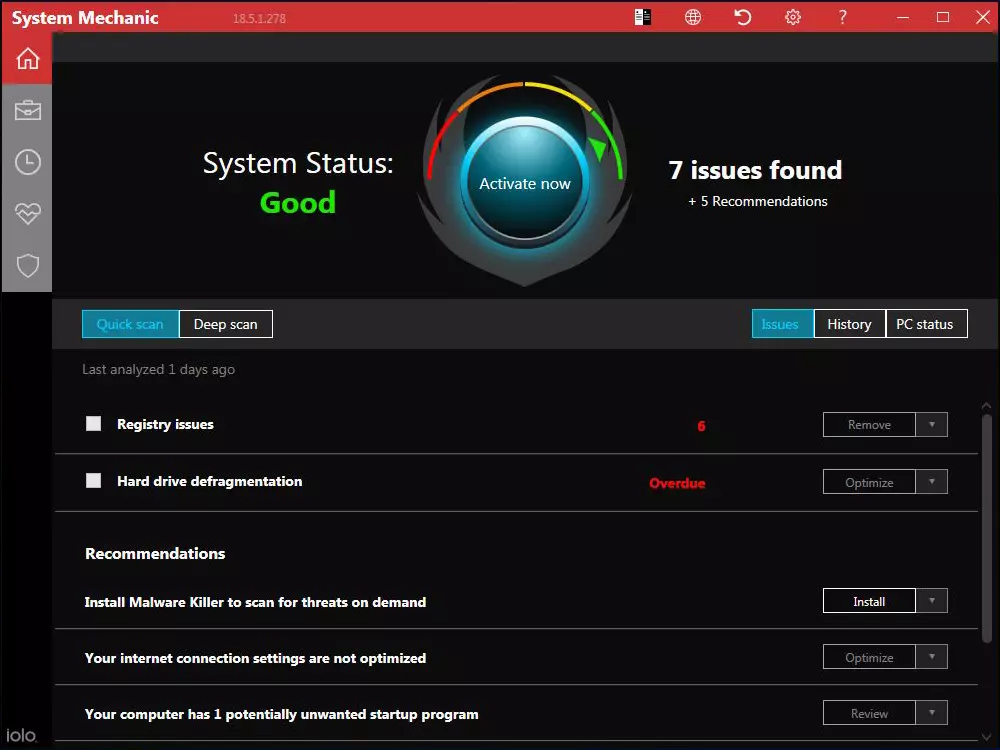Click the issues list vertical scrollbar thumb

[x=987, y=528]
